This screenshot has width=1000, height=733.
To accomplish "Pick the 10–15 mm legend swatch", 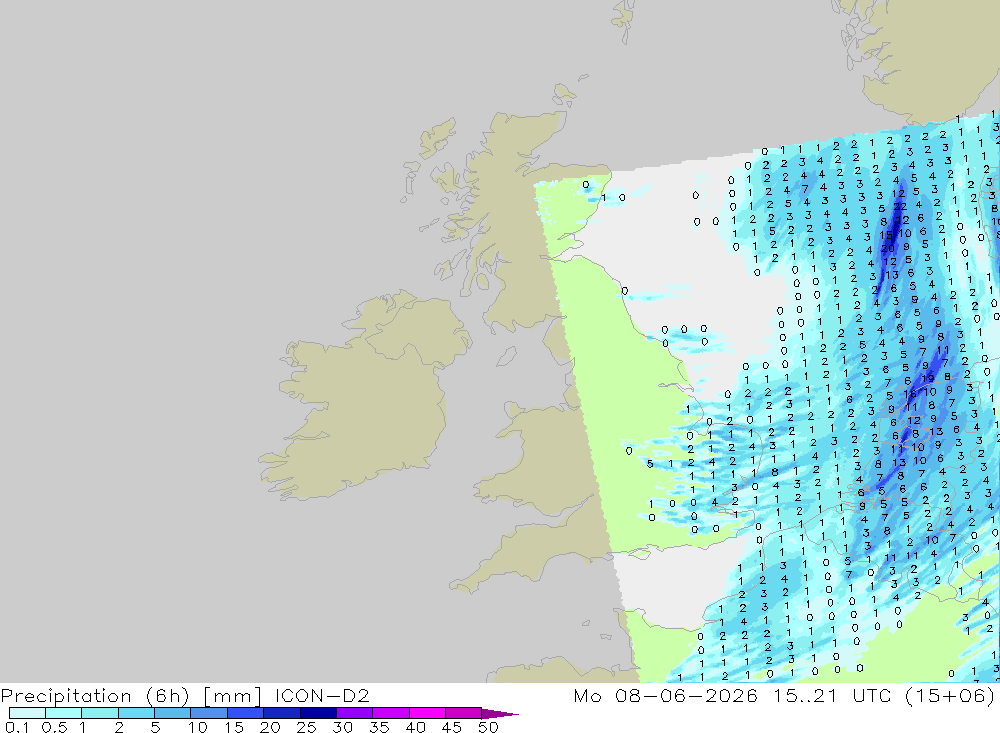I will point(209,713).
